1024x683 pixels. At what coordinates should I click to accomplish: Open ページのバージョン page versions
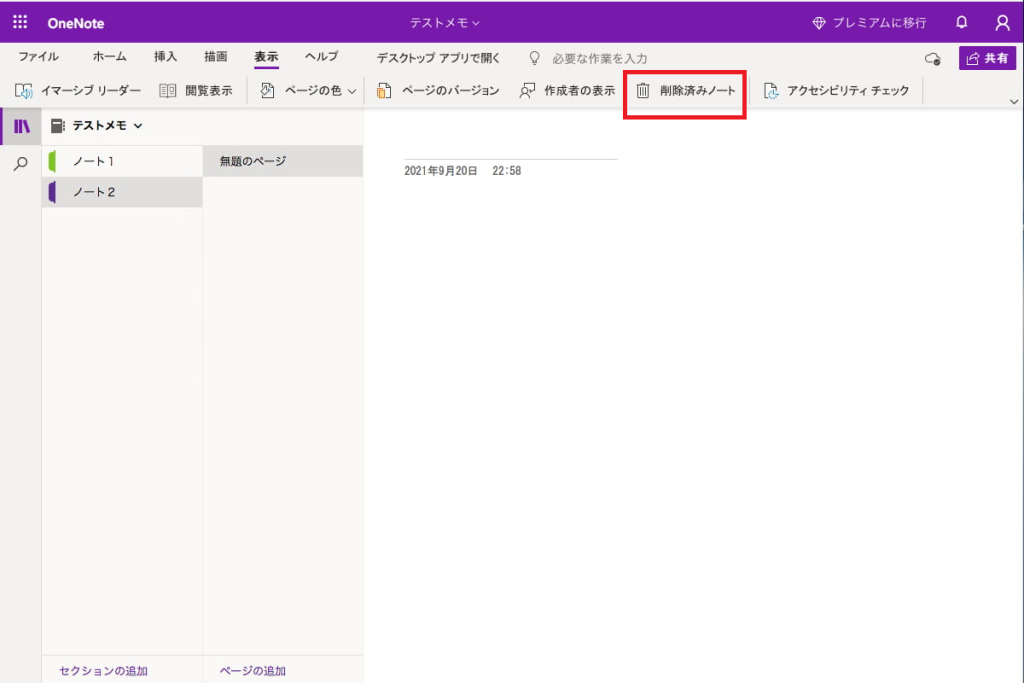pyautogui.click(x=438, y=91)
